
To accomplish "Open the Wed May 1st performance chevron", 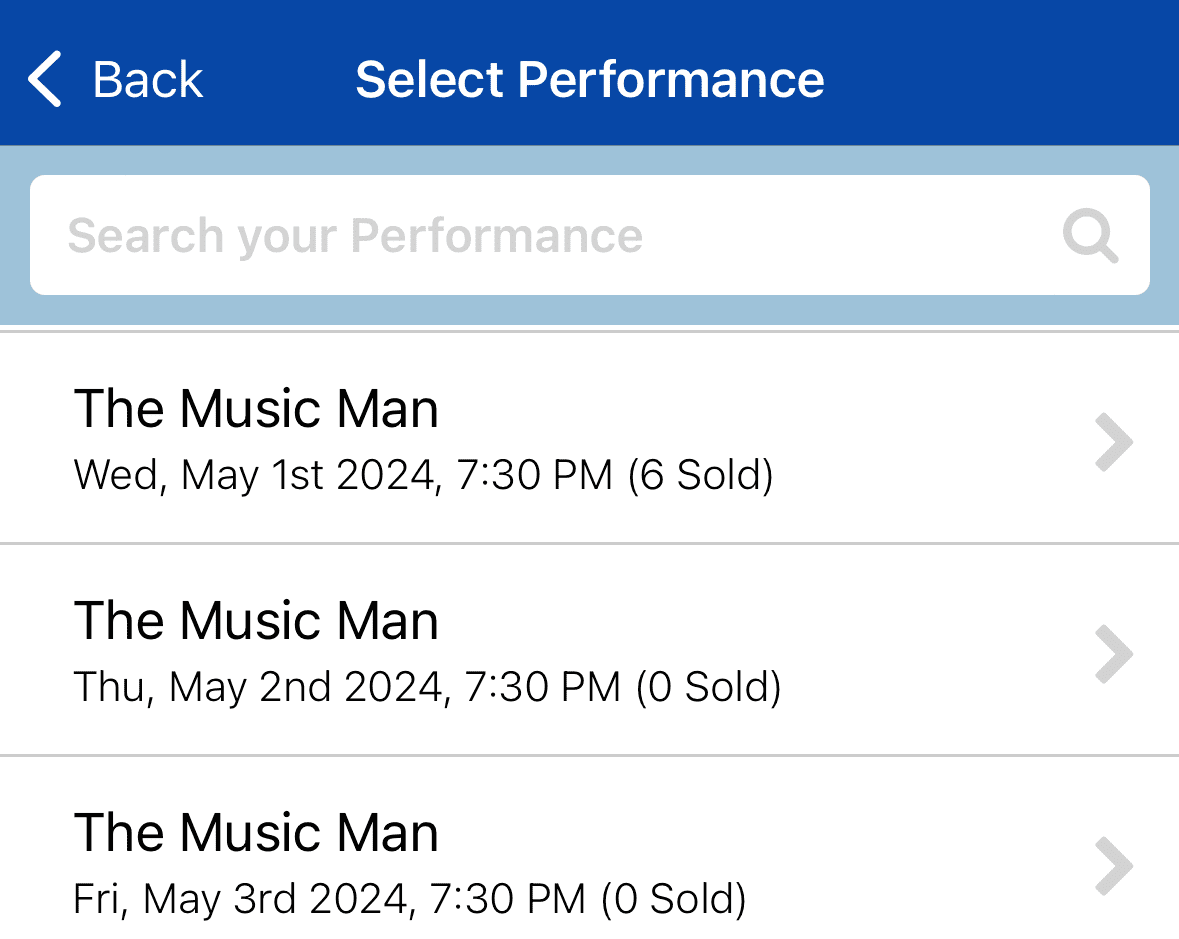I will [1114, 442].
